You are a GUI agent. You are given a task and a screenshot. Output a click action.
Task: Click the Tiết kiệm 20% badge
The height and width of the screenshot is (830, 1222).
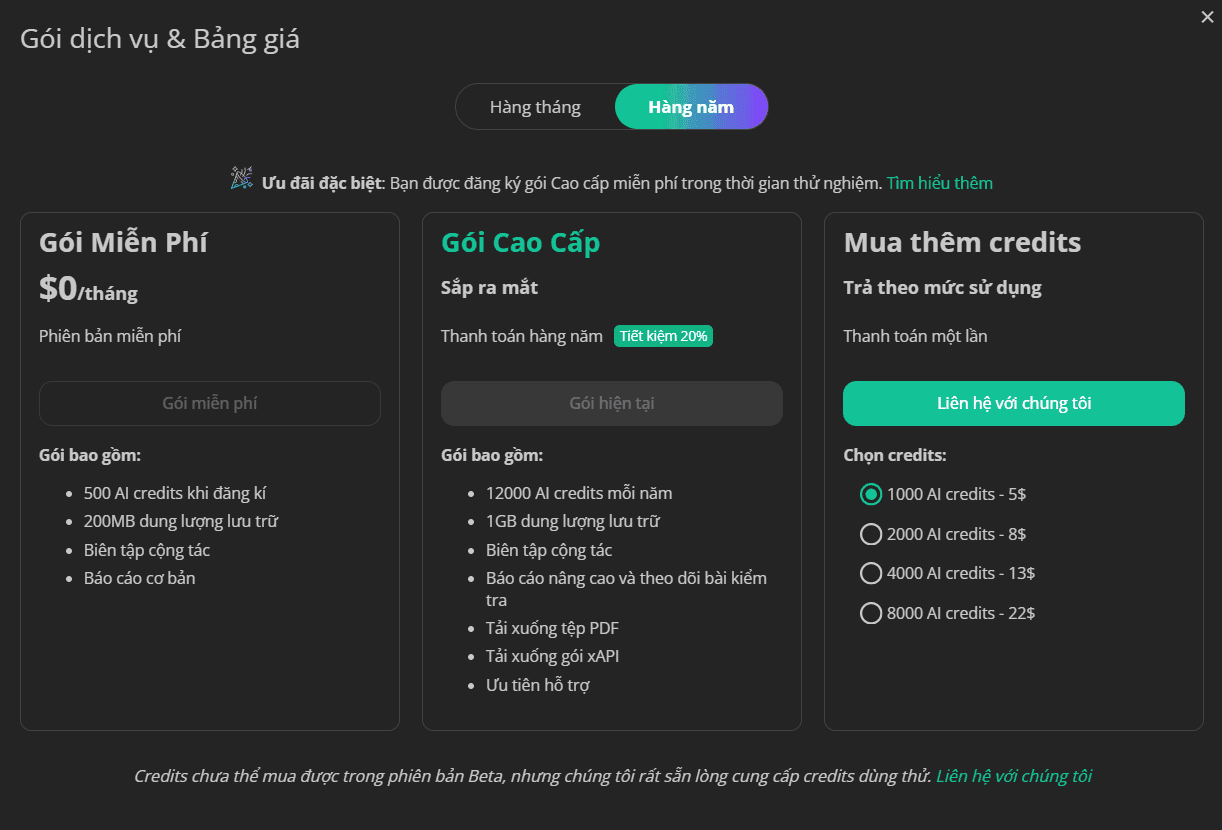point(663,336)
